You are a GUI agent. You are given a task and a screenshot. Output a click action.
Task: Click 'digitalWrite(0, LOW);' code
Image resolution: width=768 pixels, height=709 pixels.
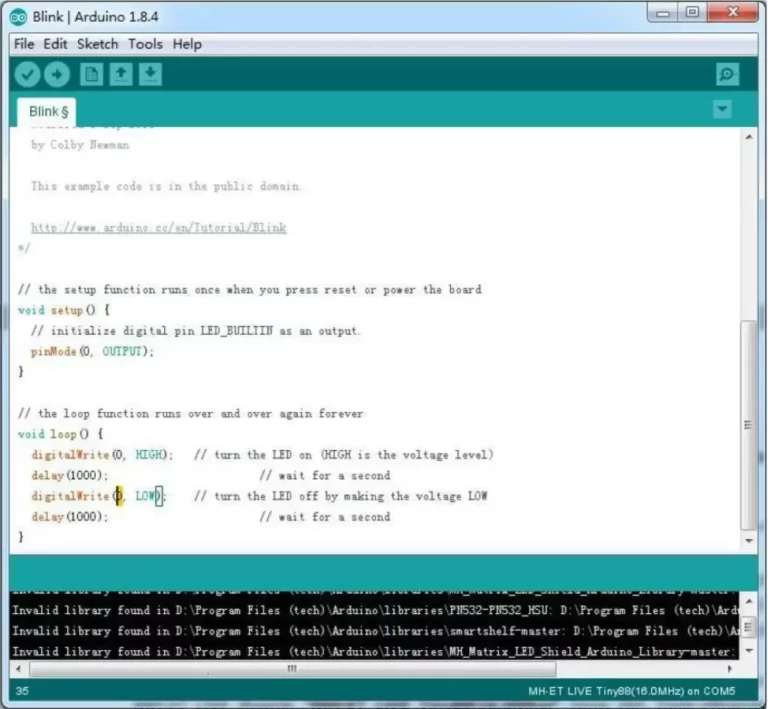[99, 496]
